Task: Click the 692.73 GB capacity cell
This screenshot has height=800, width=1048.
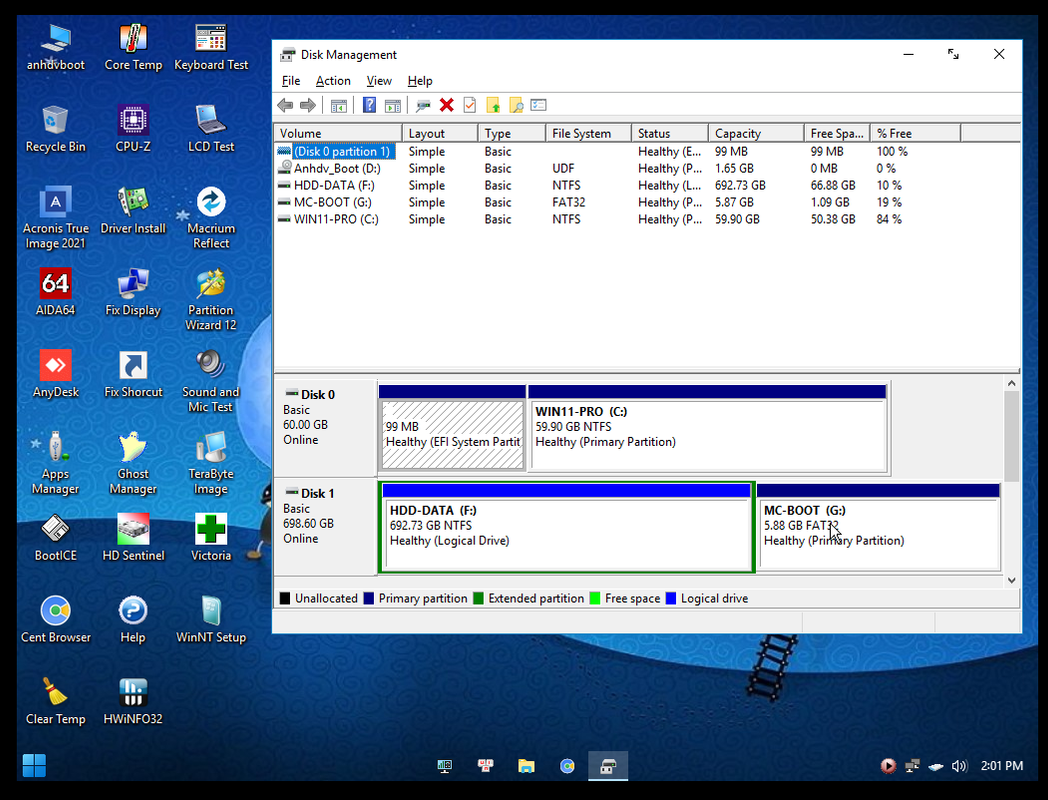Action: point(740,185)
